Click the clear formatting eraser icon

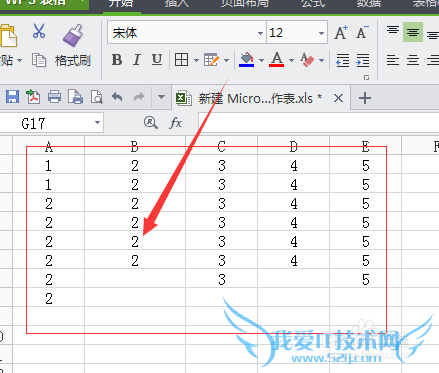[307, 60]
